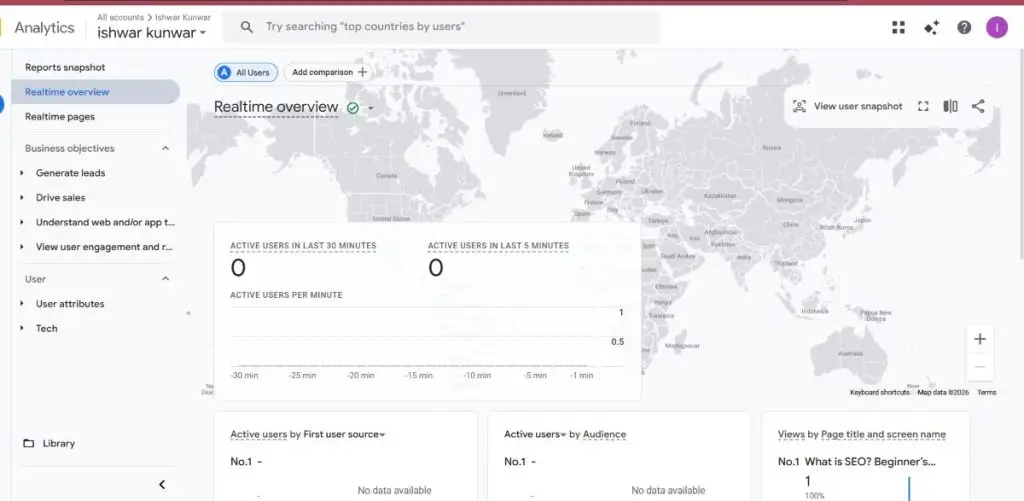The height and width of the screenshot is (501, 1024).
Task: Open the Google apps grid icon
Action: point(899,27)
